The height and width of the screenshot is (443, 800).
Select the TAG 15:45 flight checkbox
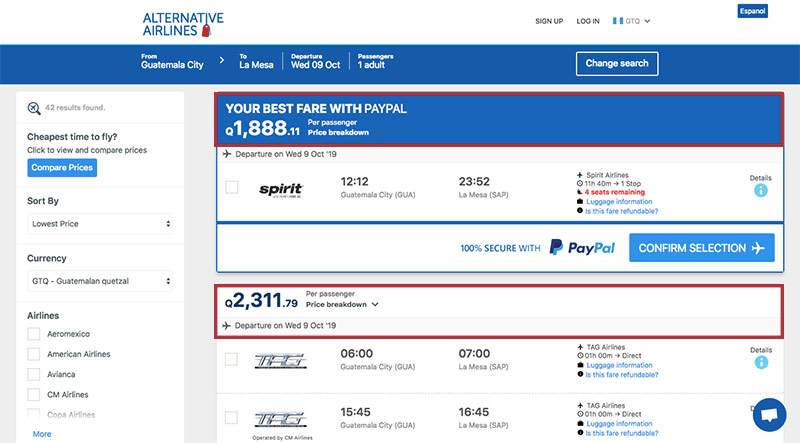tap(231, 417)
